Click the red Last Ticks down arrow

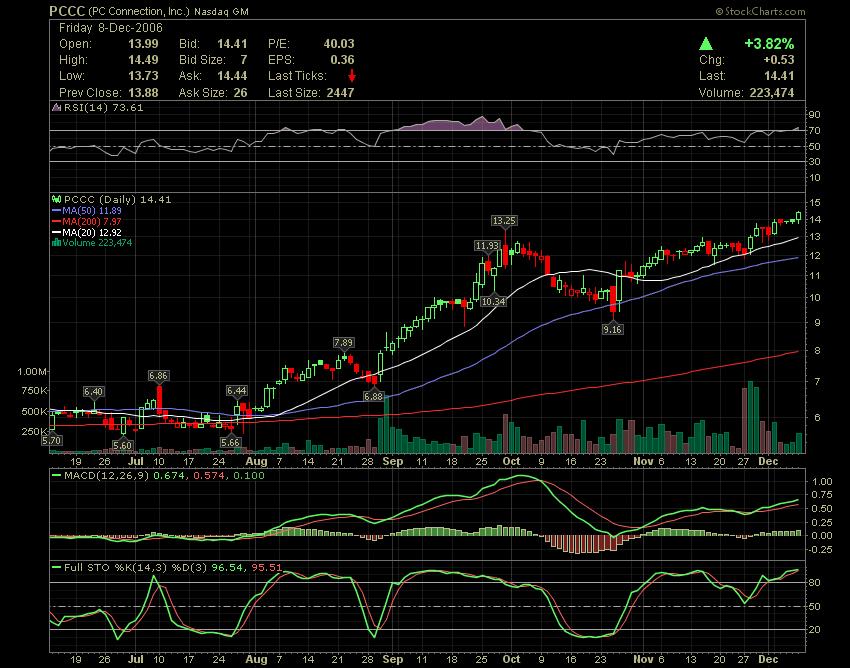click(x=352, y=75)
